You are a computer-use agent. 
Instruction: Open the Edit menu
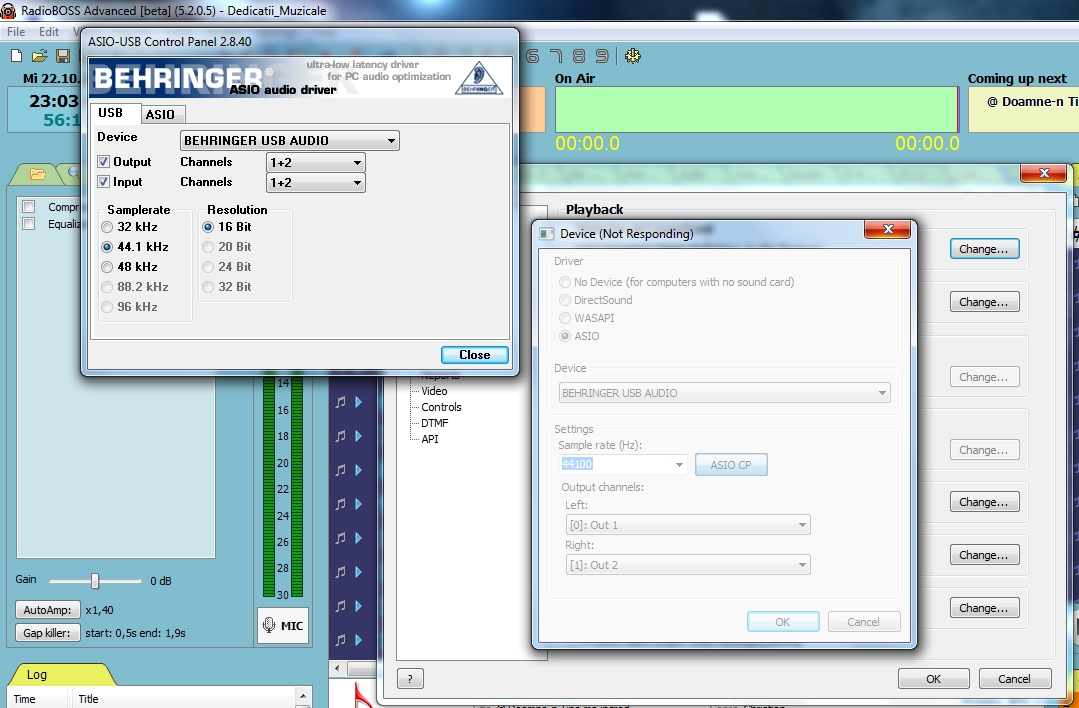pos(49,32)
